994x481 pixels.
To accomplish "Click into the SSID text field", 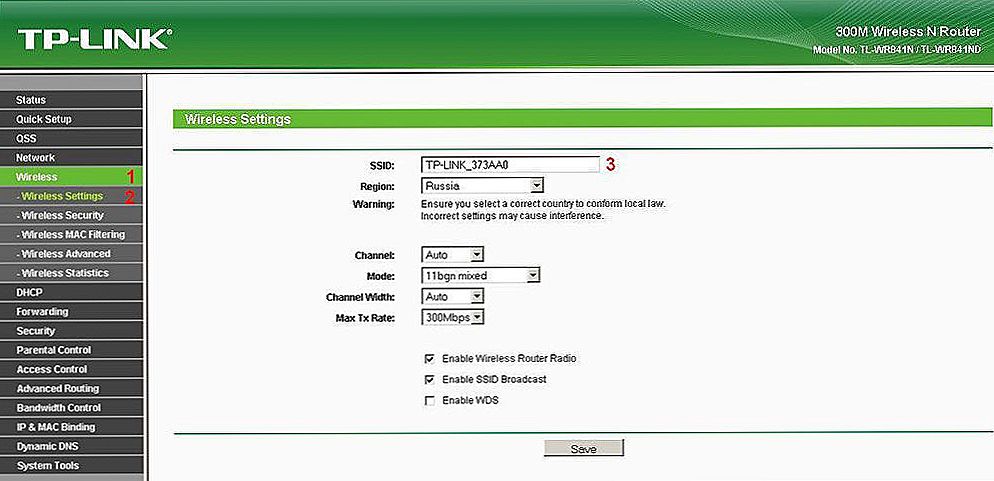I will [510, 165].
